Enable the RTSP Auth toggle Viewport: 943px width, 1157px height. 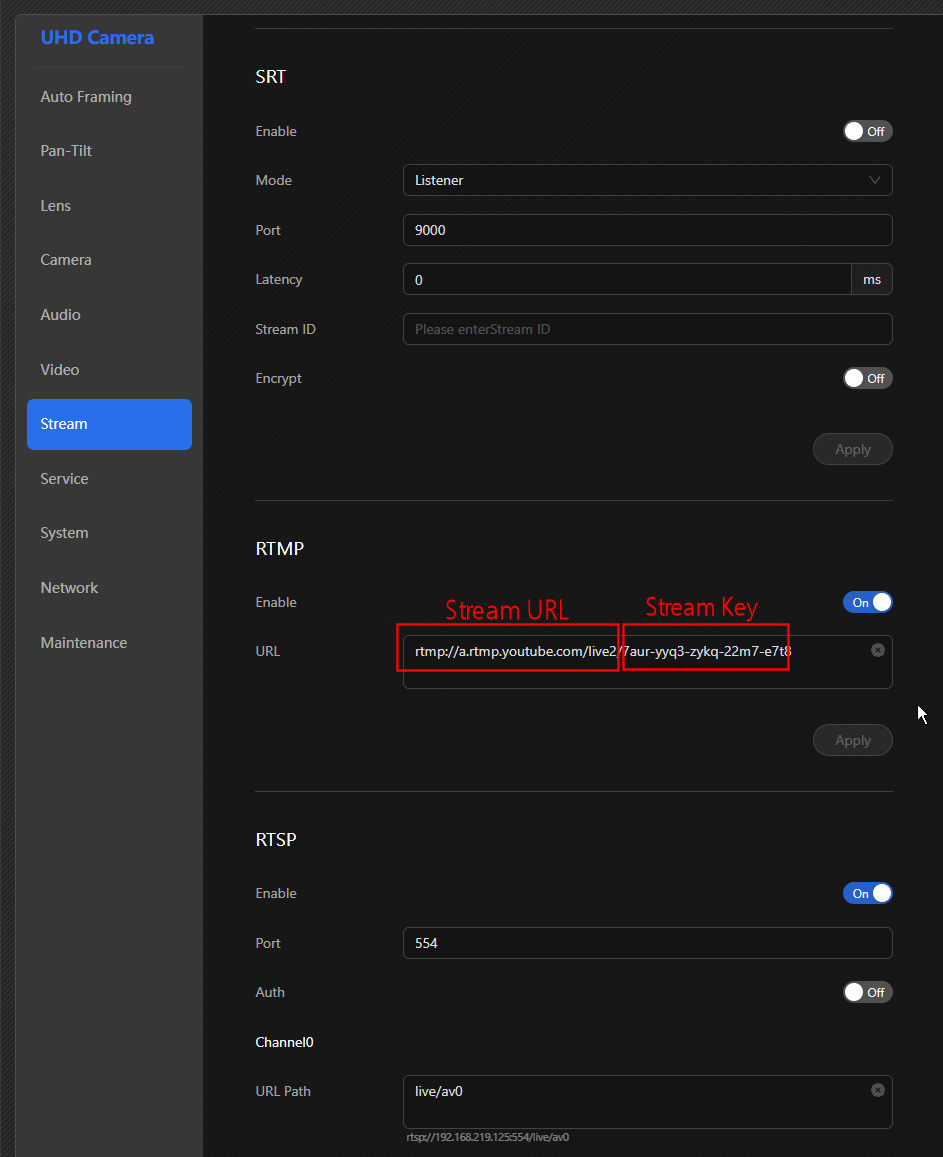[x=868, y=992]
